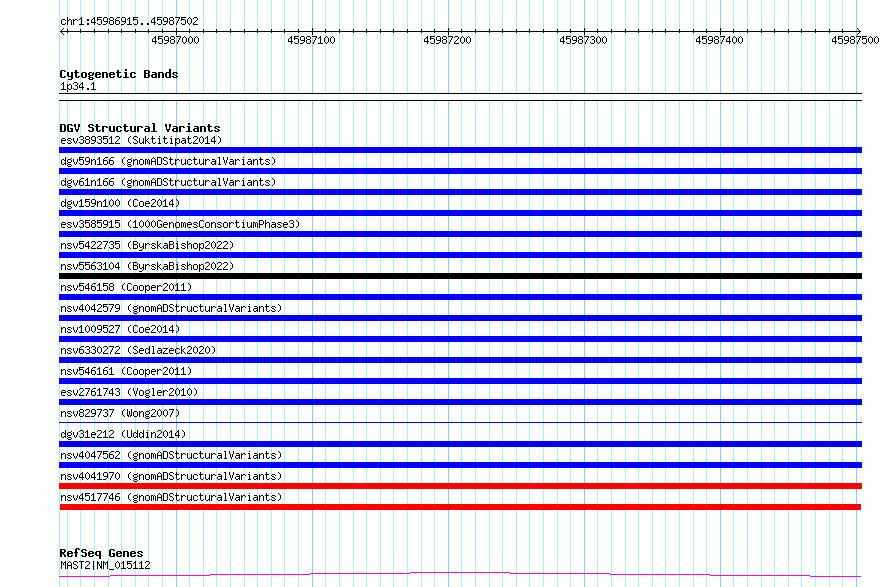Click the blue bar under nsv6330272
Screen dimensions: 890x587
click(460, 360)
